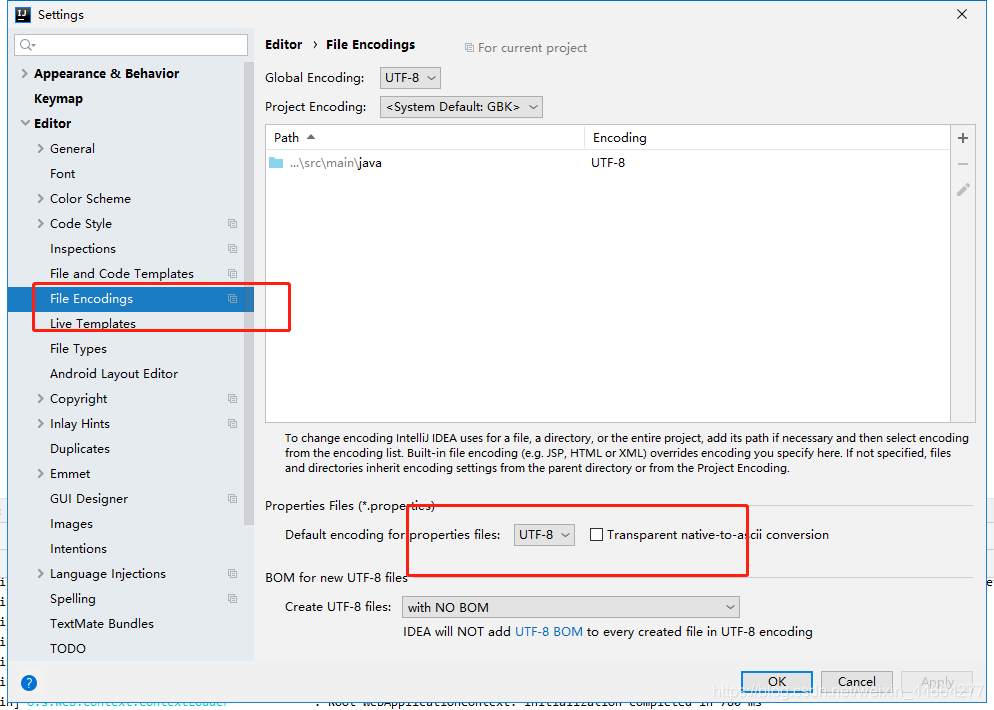Click the java folder icon in the path table

tap(276, 163)
